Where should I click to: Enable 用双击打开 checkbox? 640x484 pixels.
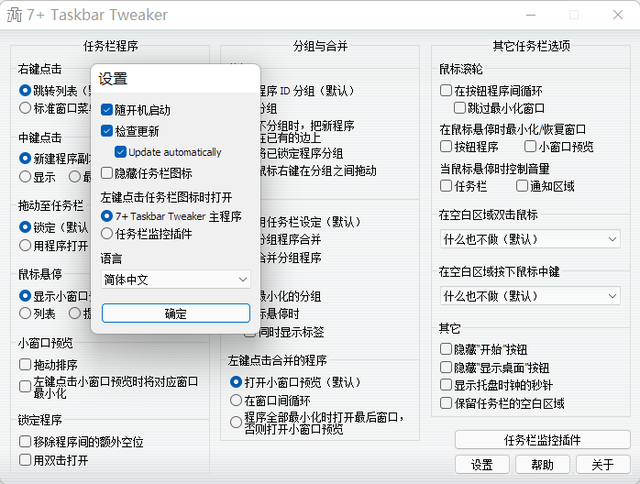click(x=25, y=460)
